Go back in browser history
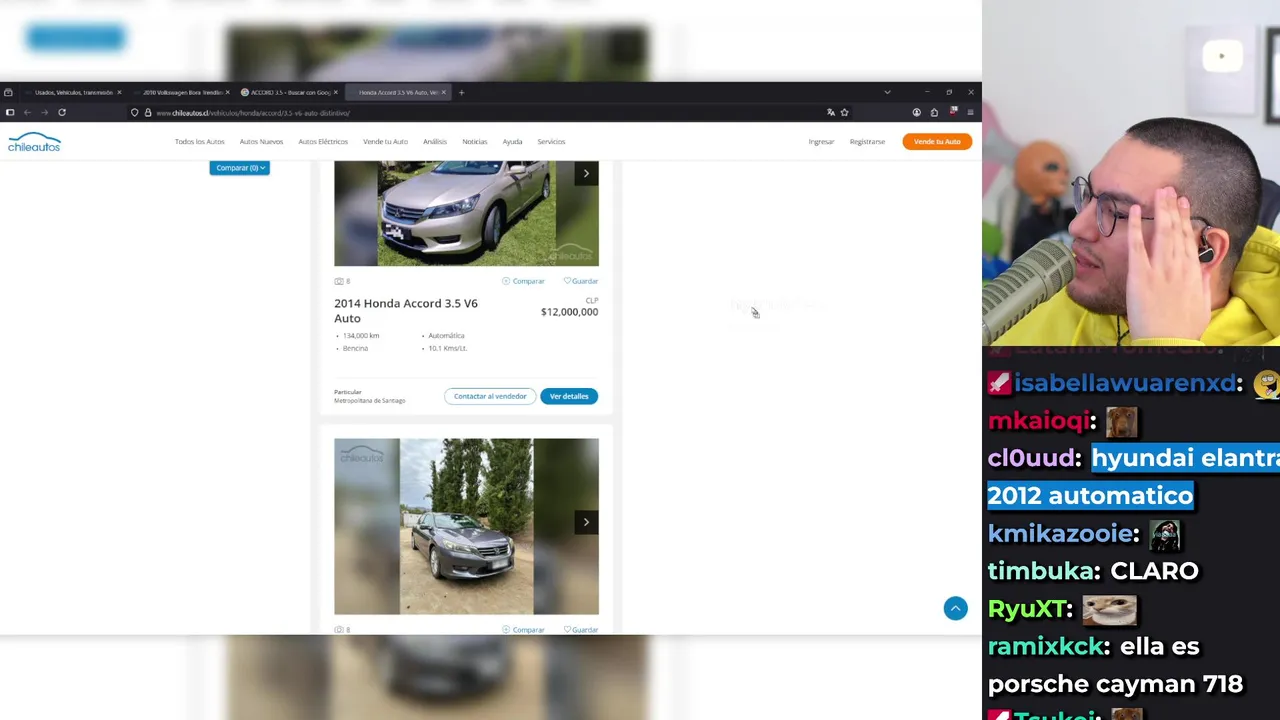1280x720 pixels. point(27,112)
